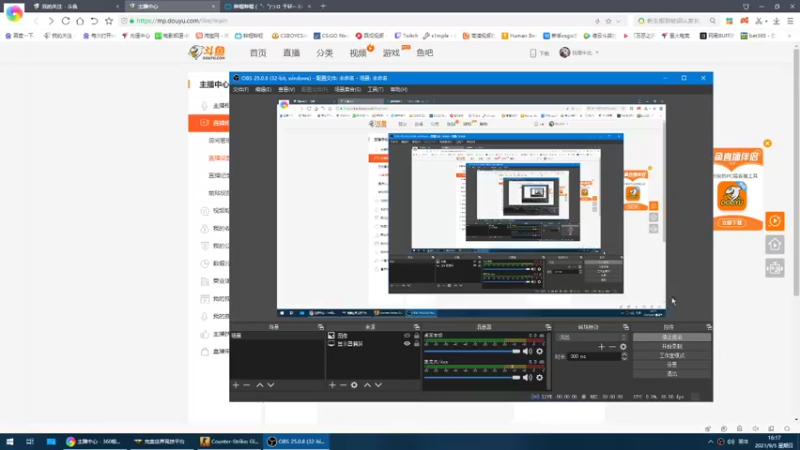Open transition properties gear in 转场特效 panel
This screenshot has width=800, height=450.
(623, 347)
